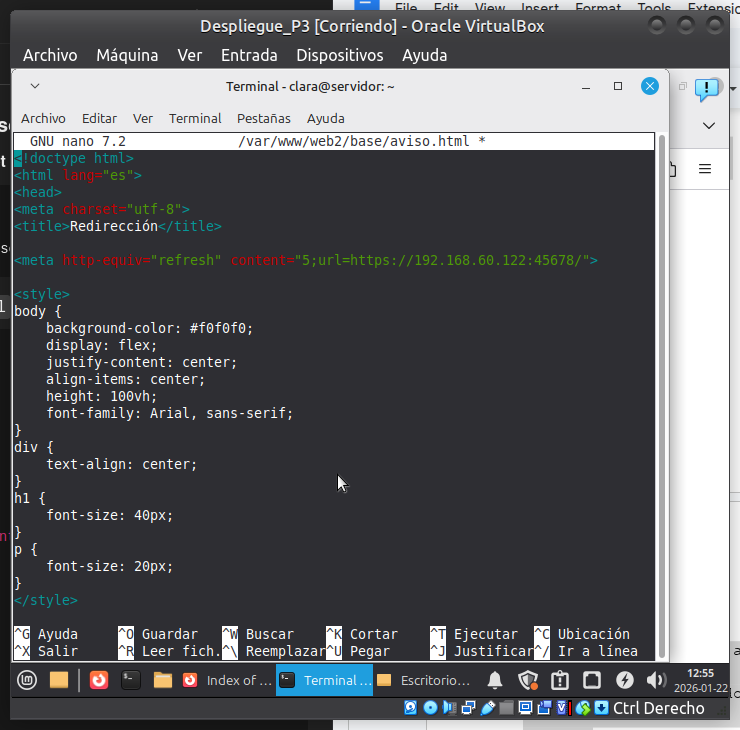740x730 pixels.
Task: Open the terminal window menu chevron
Action: tap(35, 87)
